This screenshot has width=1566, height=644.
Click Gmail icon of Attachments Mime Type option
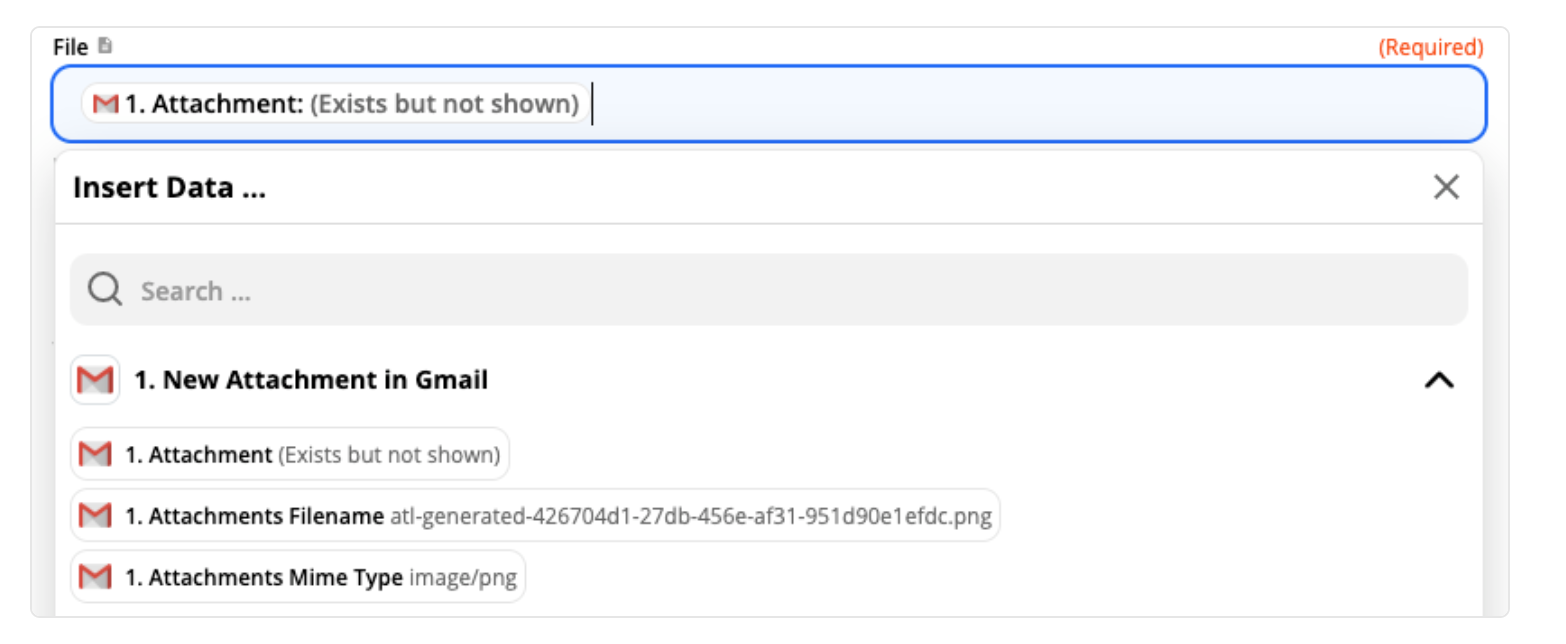point(95,577)
